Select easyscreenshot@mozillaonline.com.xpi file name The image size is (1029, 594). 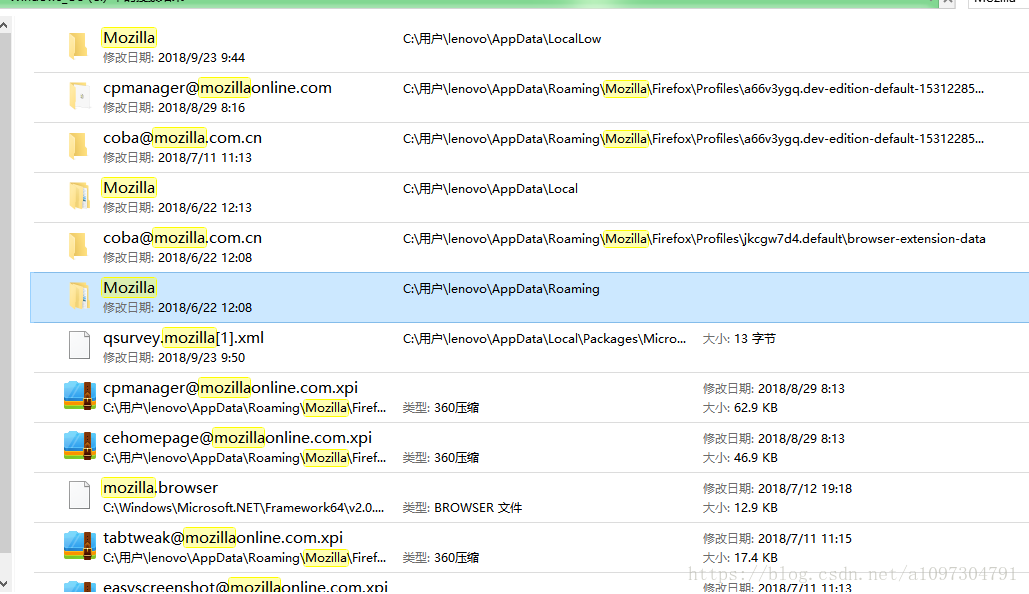[x=245, y=586]
